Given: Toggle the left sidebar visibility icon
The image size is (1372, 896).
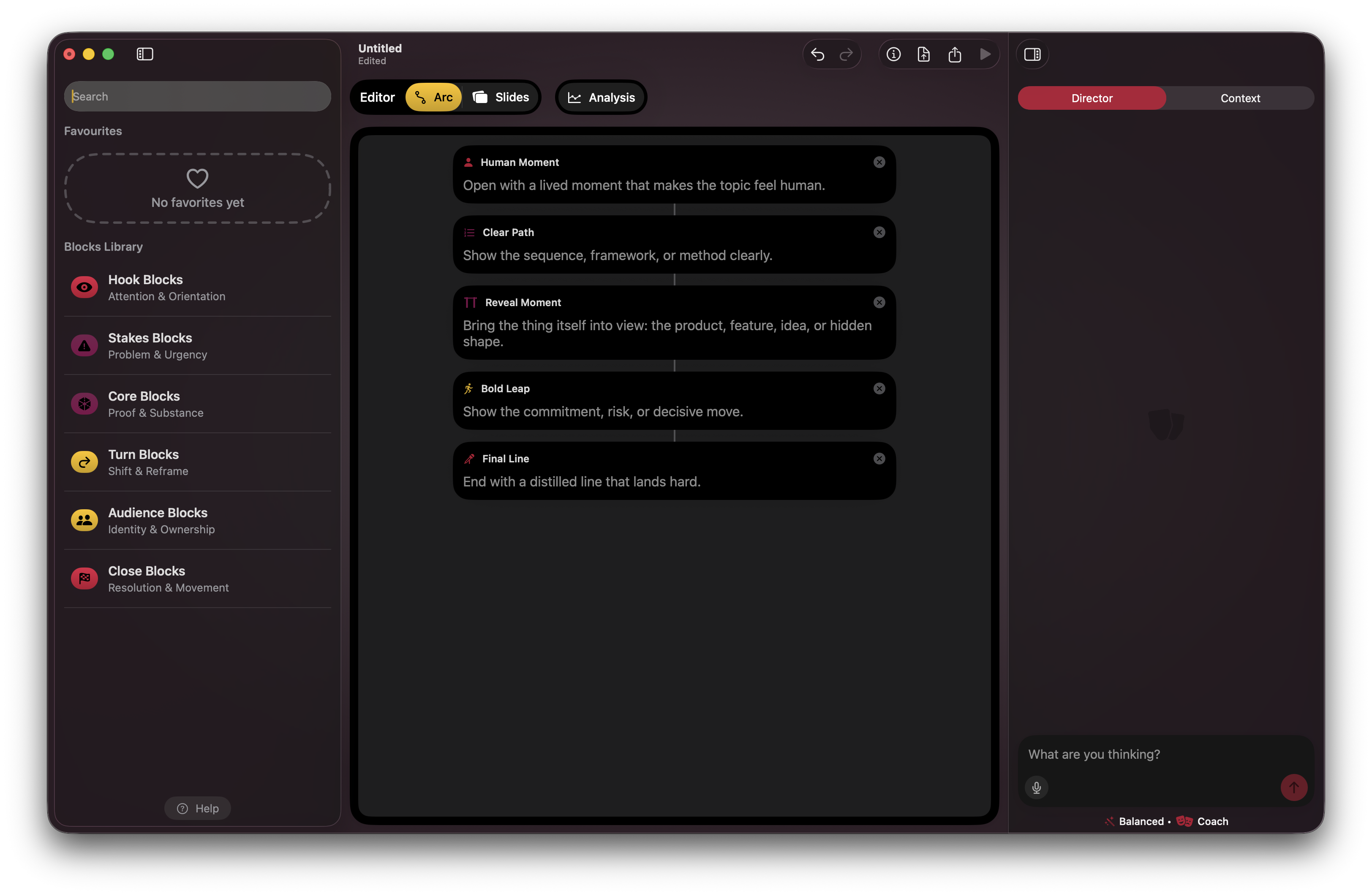Looking at the screenshot, I should tap(145, 54).
